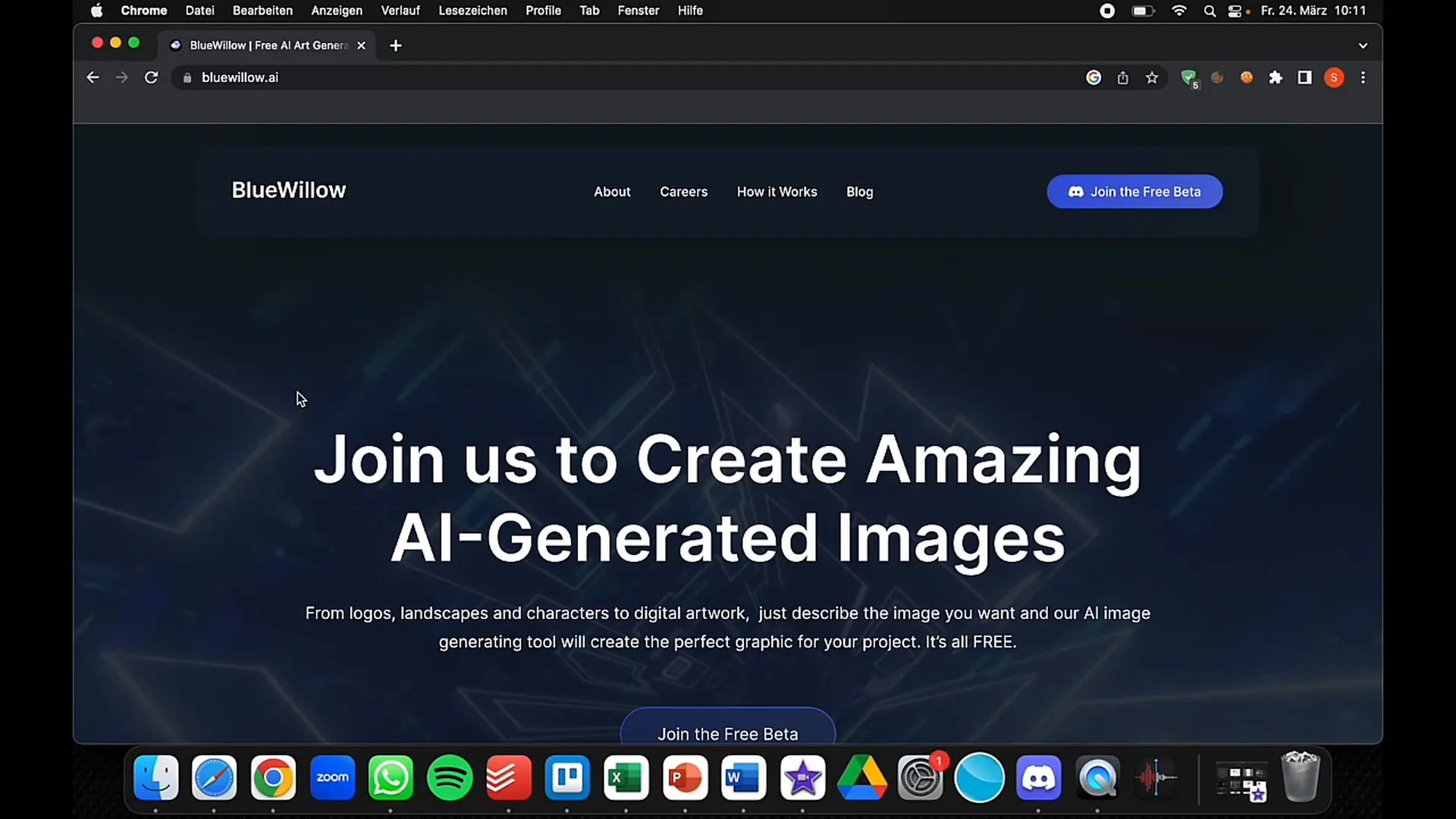Launch PowerPoint from the dock

685,778
